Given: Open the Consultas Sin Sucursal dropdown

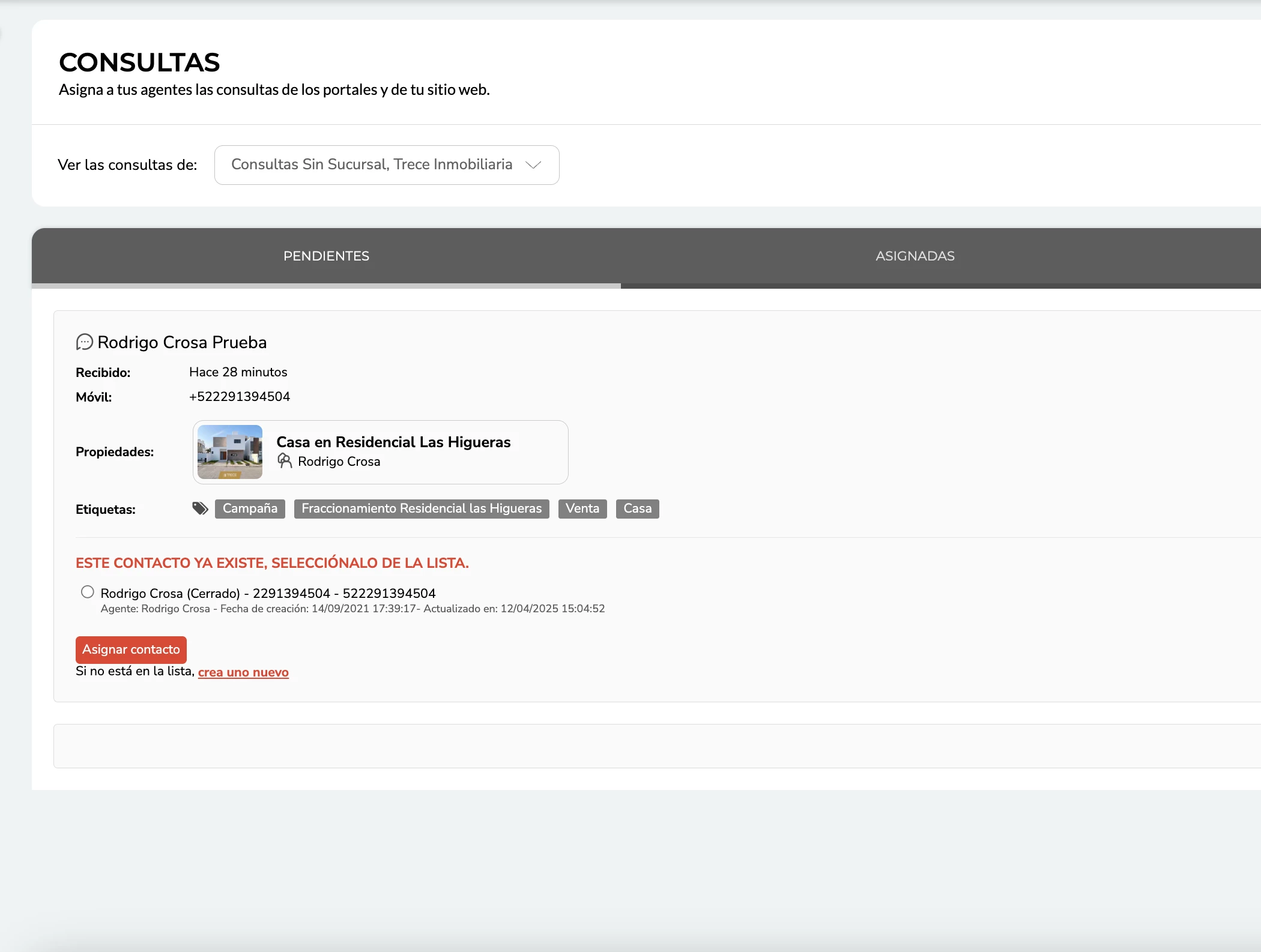Looking at the screenshot, I should tap(372, 165).
